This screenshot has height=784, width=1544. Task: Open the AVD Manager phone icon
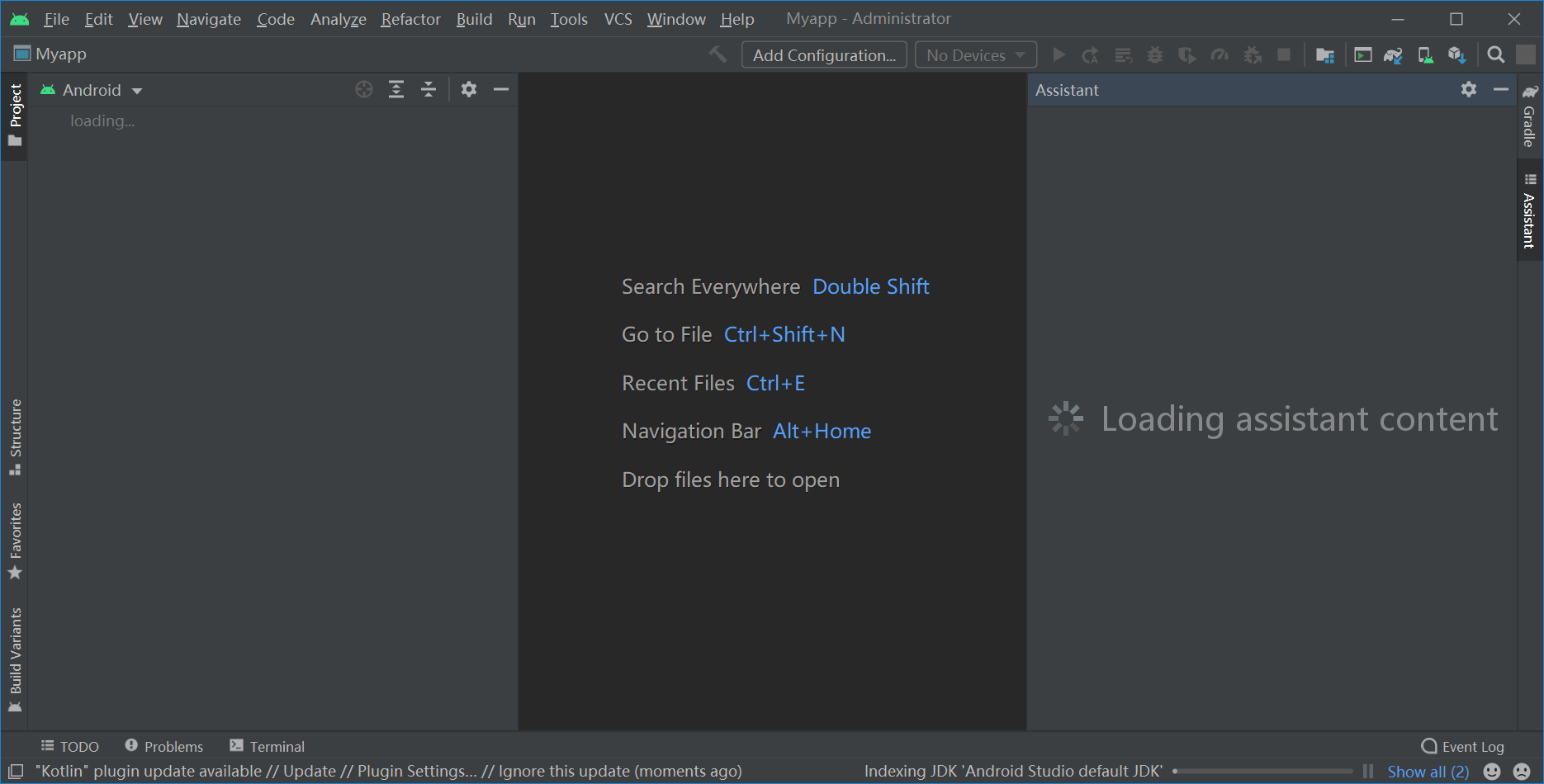tap(1425, 55)
